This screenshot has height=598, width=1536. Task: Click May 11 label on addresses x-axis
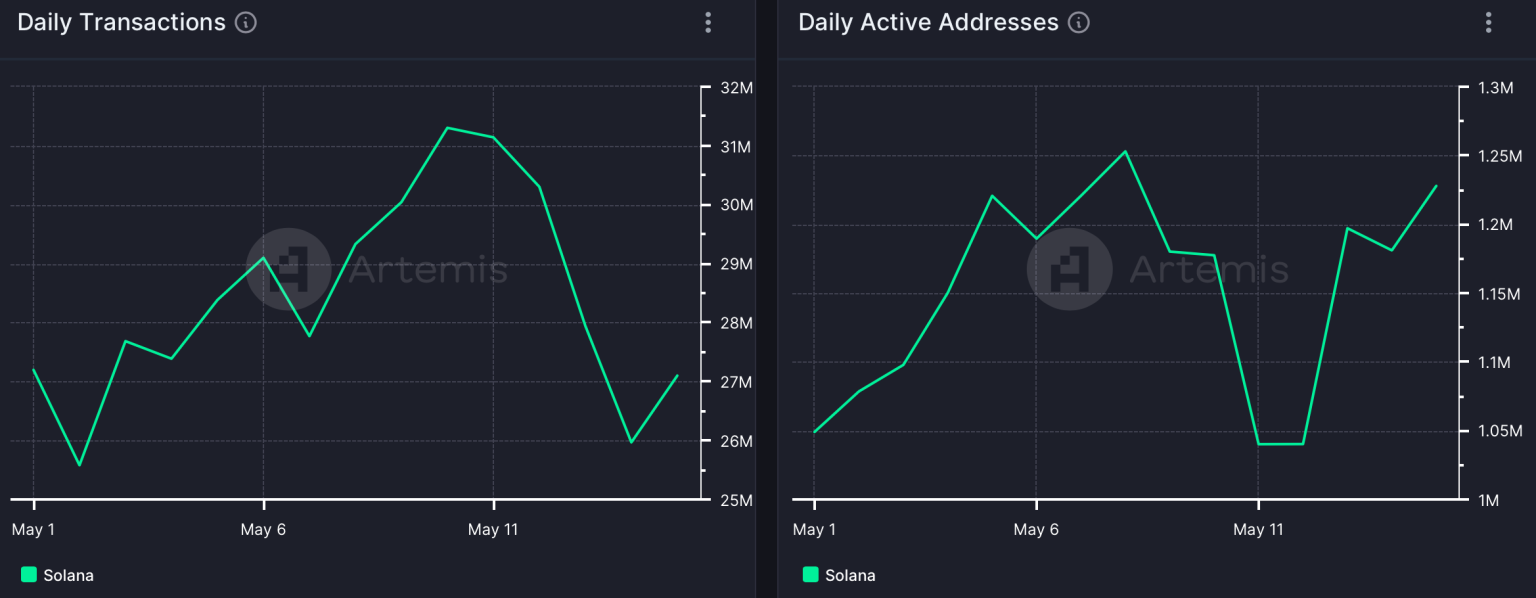point(1258,530)
